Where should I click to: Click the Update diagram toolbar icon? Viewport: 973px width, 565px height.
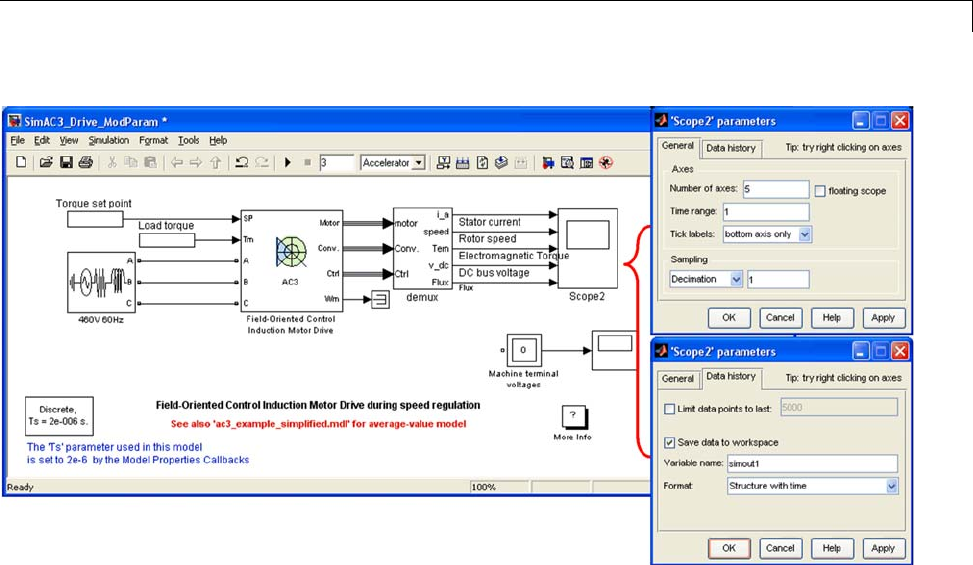(x=482, y=162)
